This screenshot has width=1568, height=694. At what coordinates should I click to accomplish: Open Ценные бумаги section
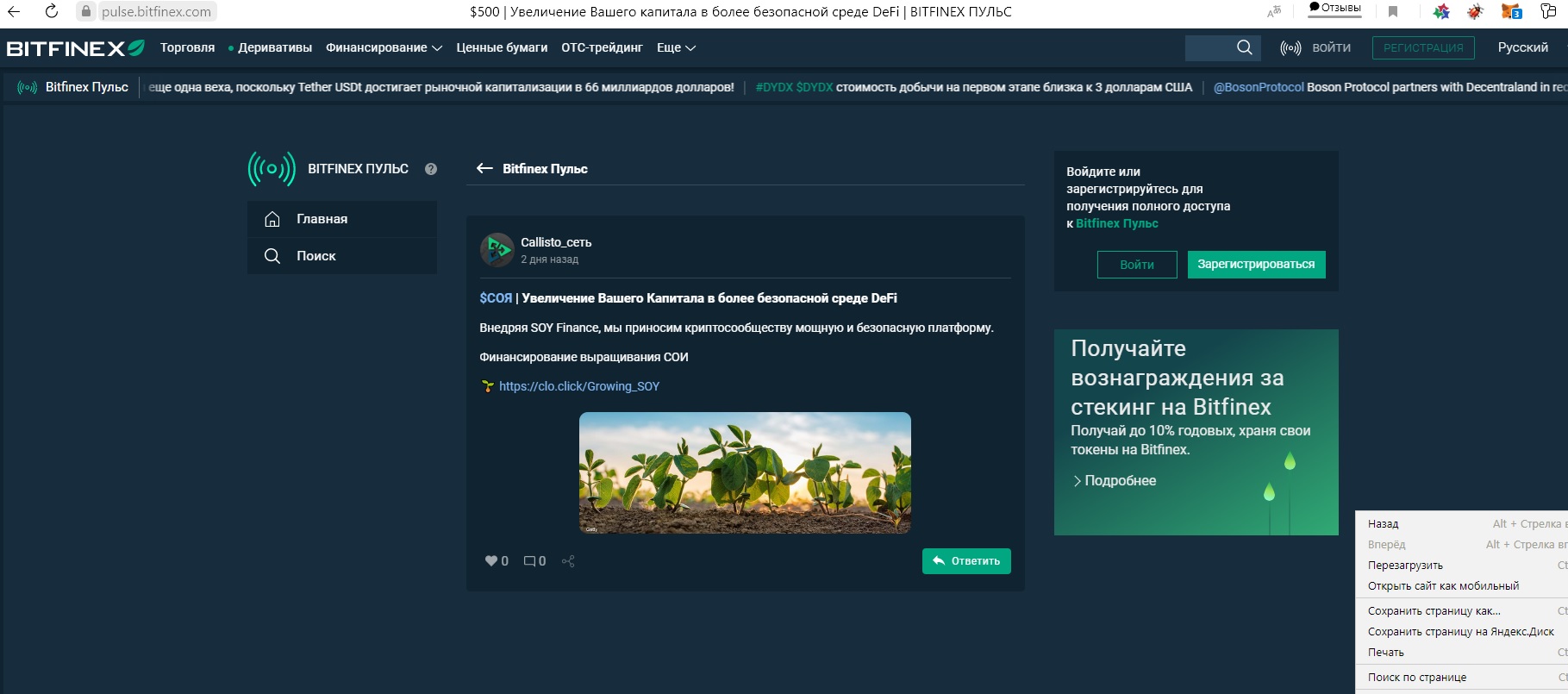502,47
